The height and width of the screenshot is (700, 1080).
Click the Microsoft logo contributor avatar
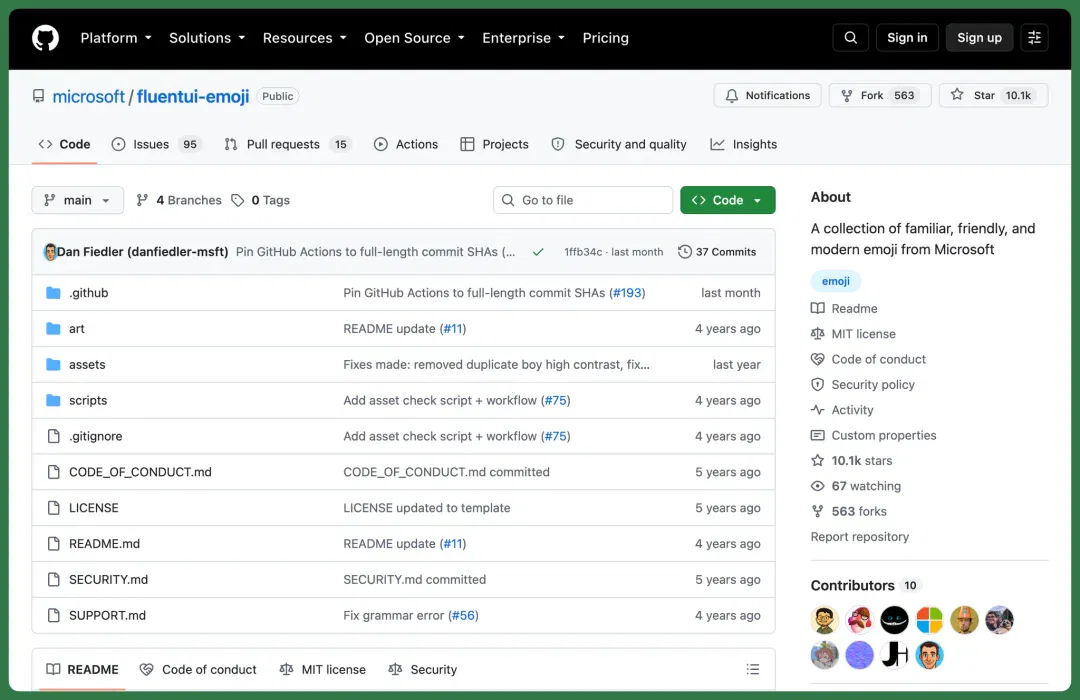pos(929,620)
